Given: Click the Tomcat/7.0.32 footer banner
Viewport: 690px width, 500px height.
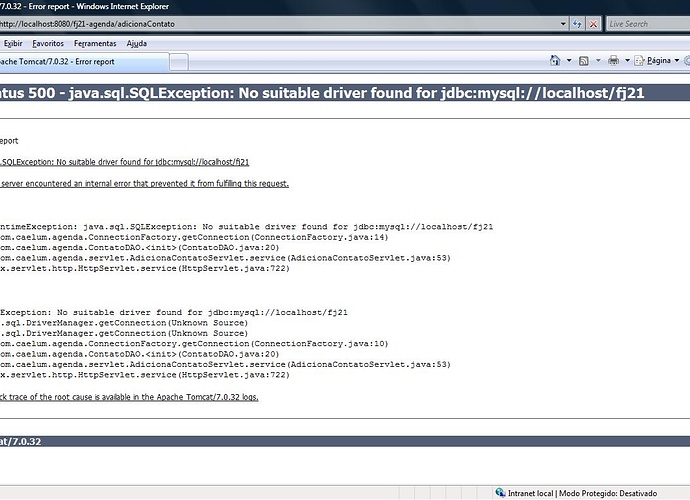Looking at the screenshot, I should pos(345,441).
